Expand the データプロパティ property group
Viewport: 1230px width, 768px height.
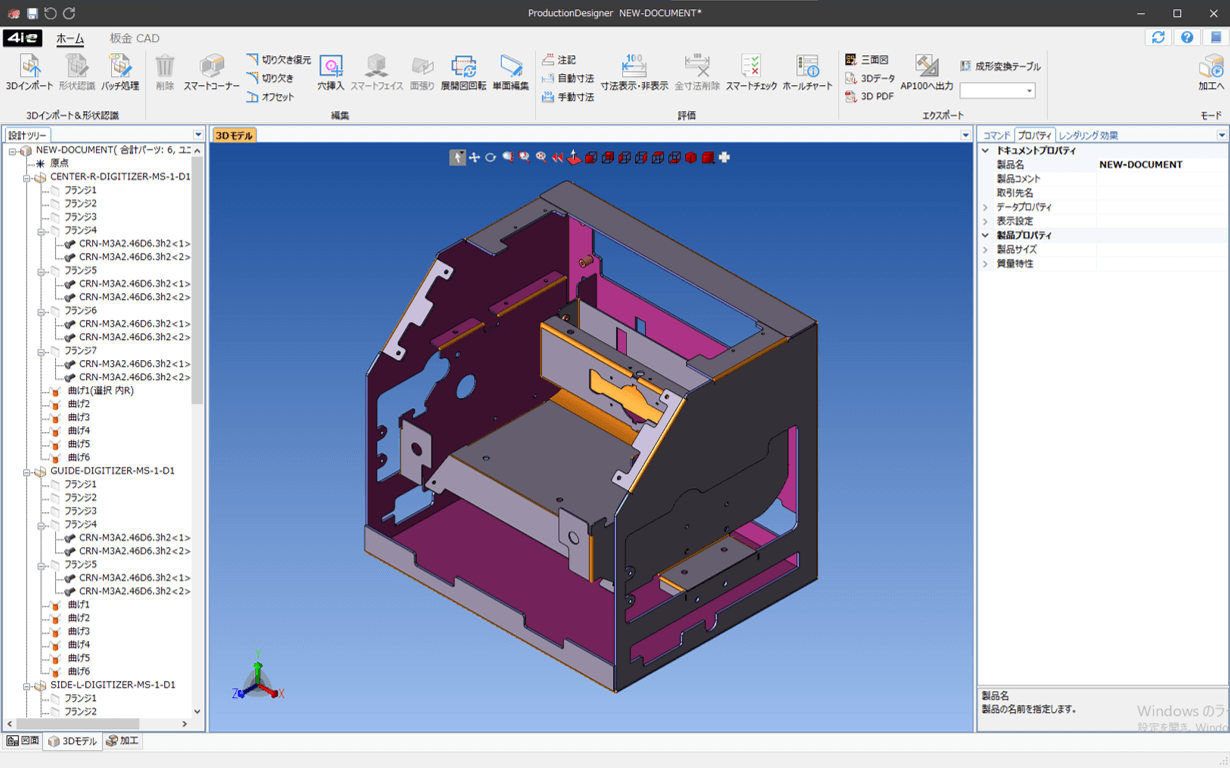[x=986, y=207]
